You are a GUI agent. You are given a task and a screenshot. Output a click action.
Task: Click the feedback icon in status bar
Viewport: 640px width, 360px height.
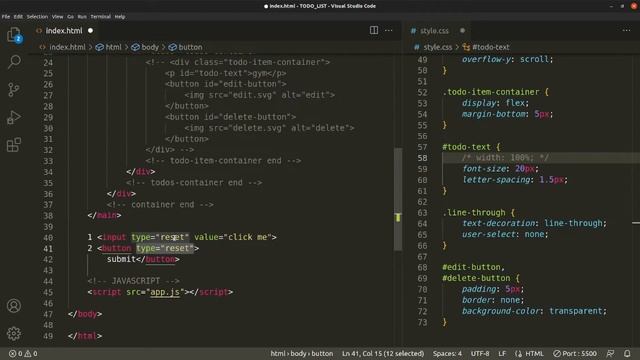[x=610, y=353]
